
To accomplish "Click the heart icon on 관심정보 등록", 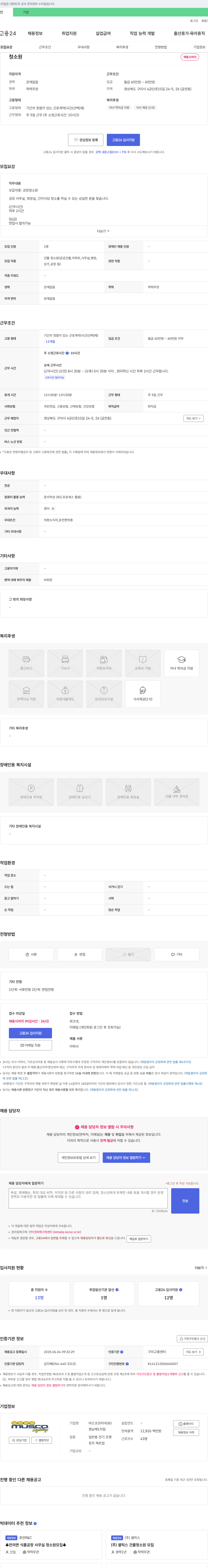I will tap(76, 140).
